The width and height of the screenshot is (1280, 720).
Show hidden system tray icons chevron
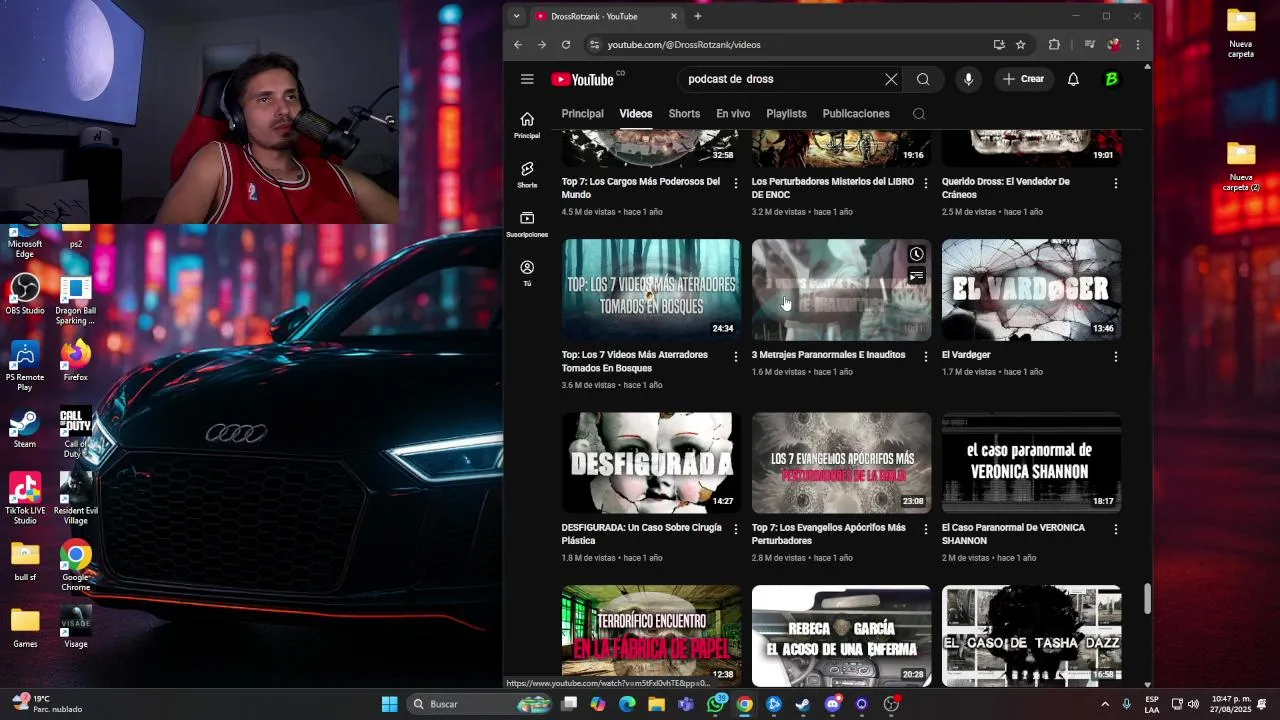point(1104,704)
